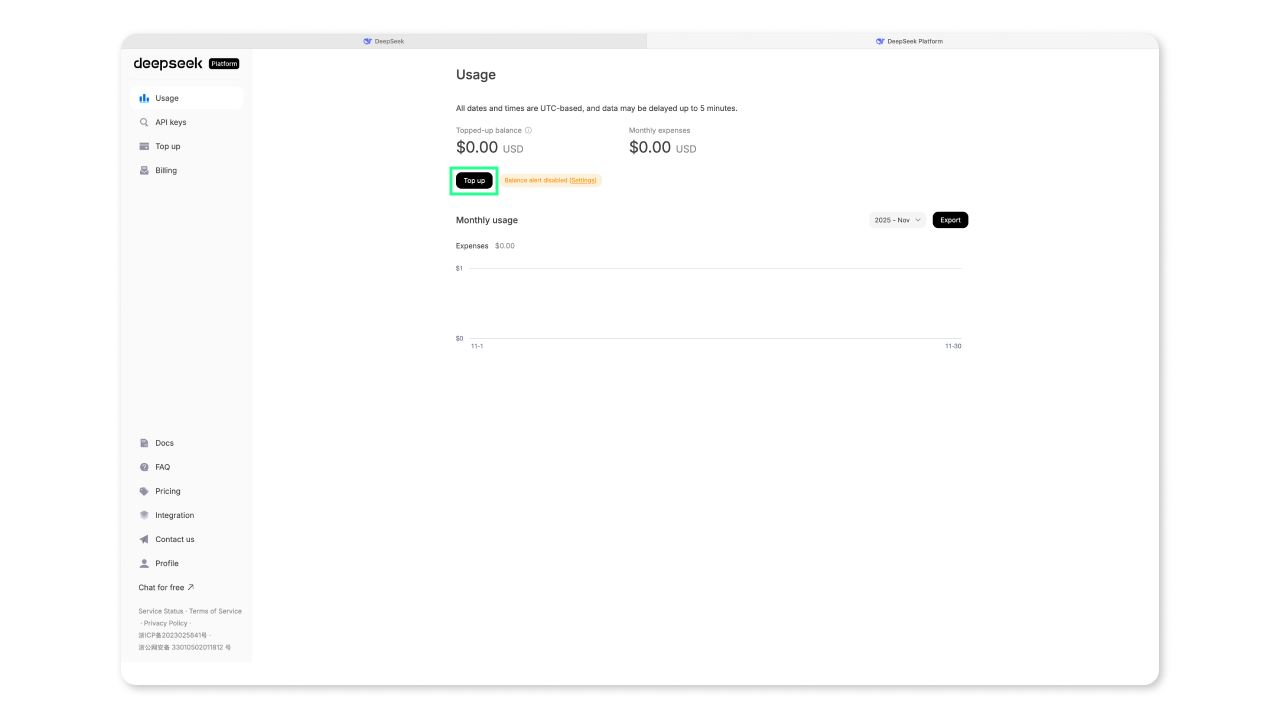Open the balance alert Settings link

point(583,181)
